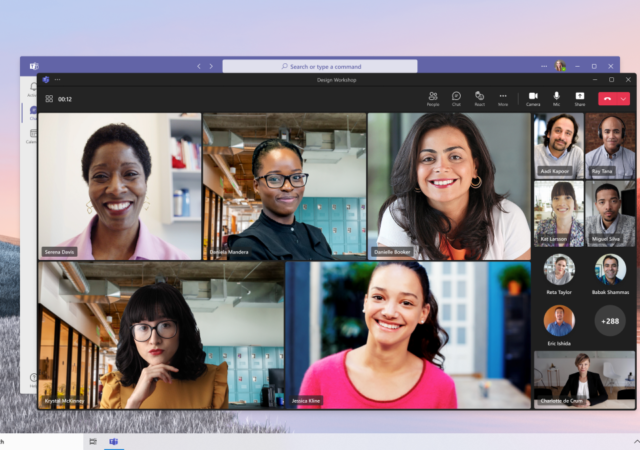Viewport: 640px width, 450px height.
Task: Select Danielle Booker video tile
Action: 449,186
